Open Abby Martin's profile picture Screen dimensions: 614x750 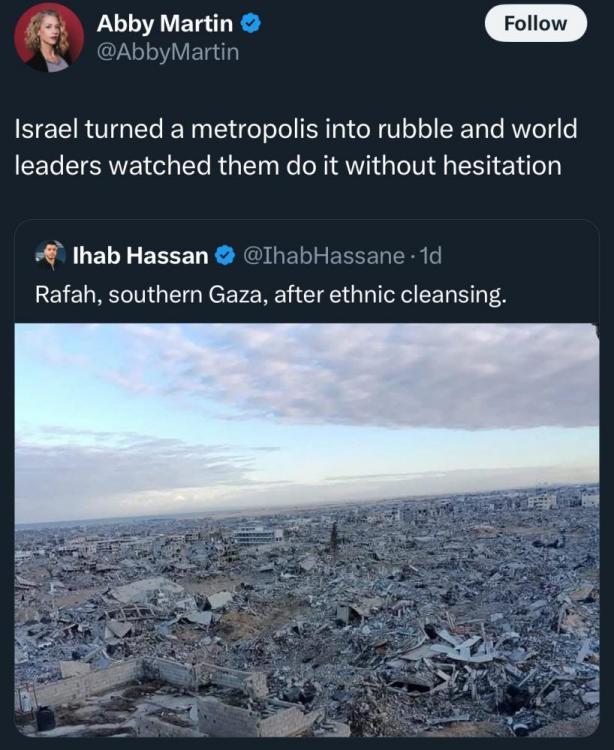[49, 37]
